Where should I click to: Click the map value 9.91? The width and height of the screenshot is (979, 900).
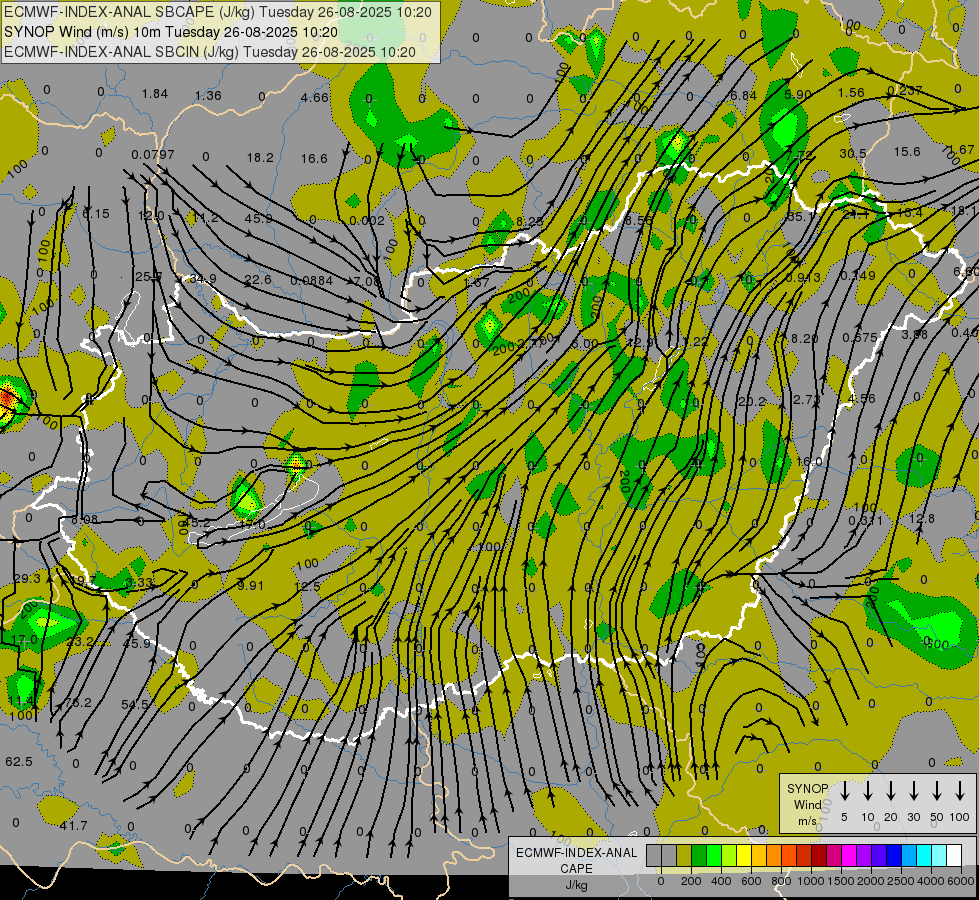pyautogui.click(x=251, y=585)
